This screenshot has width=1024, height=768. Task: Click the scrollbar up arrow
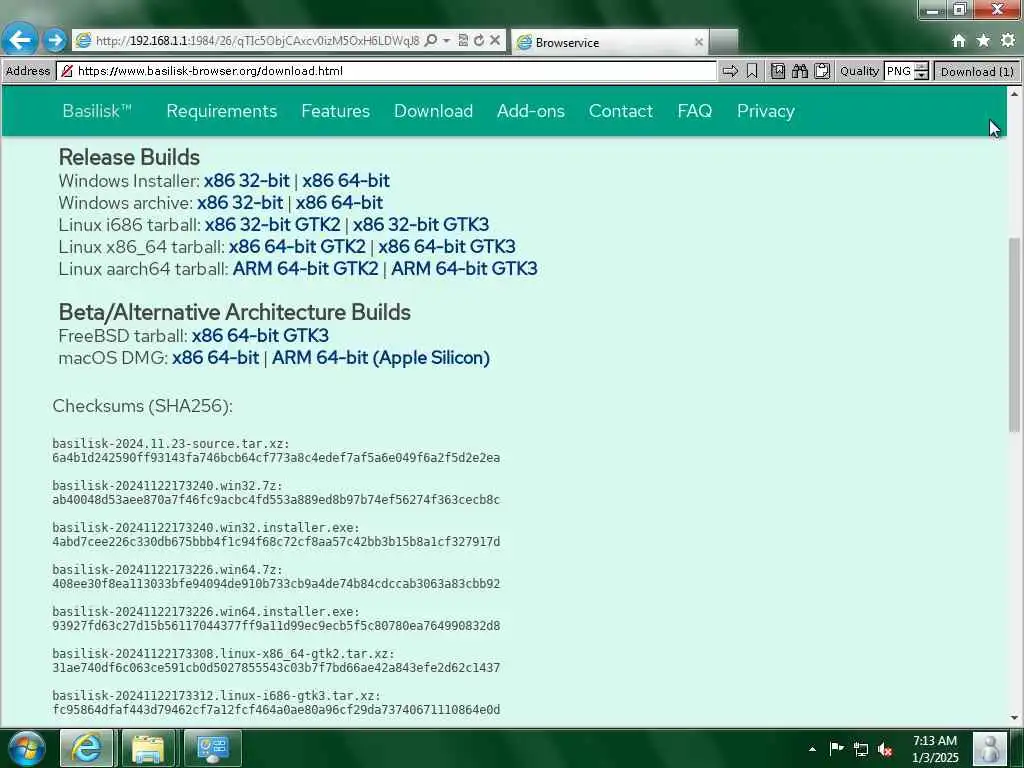click(x=1014, y=95)
